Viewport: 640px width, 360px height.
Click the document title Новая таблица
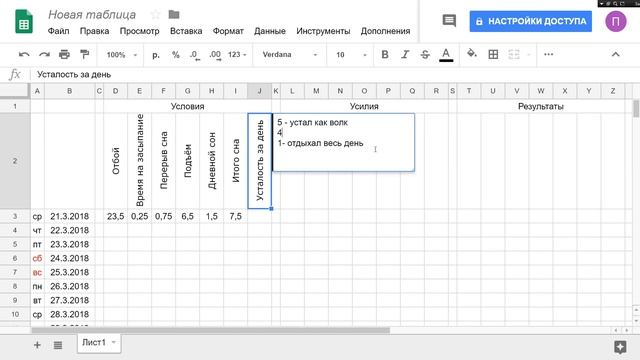click(x=92, y=15)
